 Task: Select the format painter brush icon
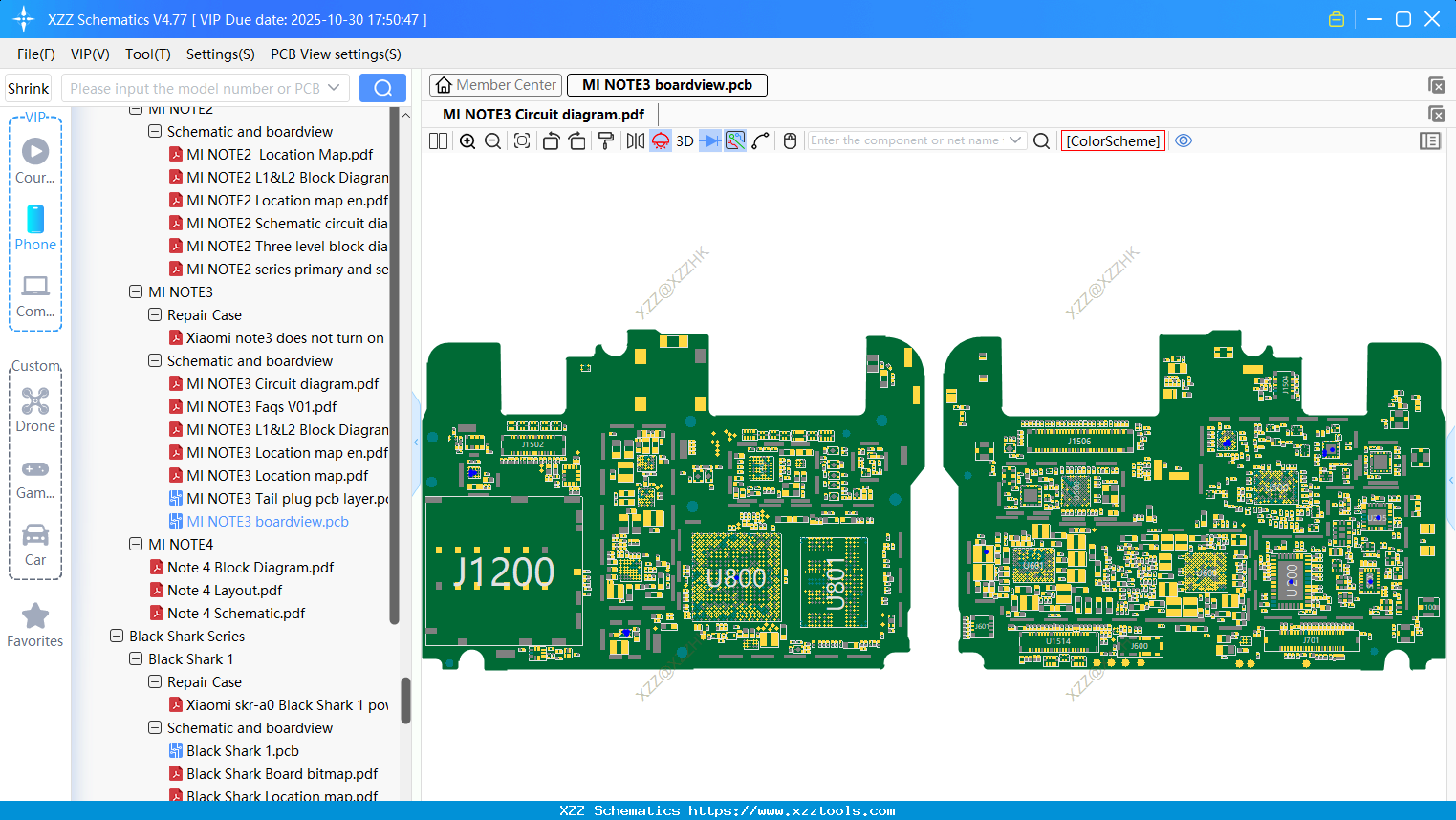[x=605, y=141]
